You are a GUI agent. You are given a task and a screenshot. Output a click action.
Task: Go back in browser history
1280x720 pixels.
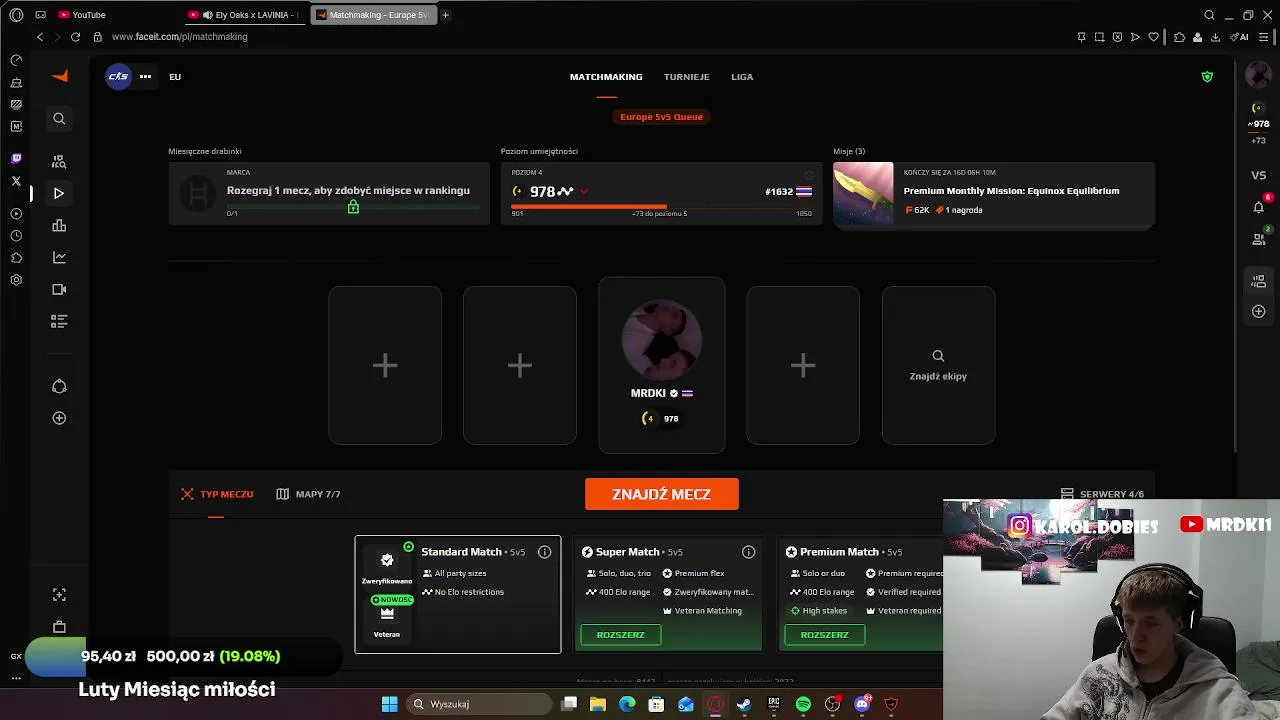40,37
